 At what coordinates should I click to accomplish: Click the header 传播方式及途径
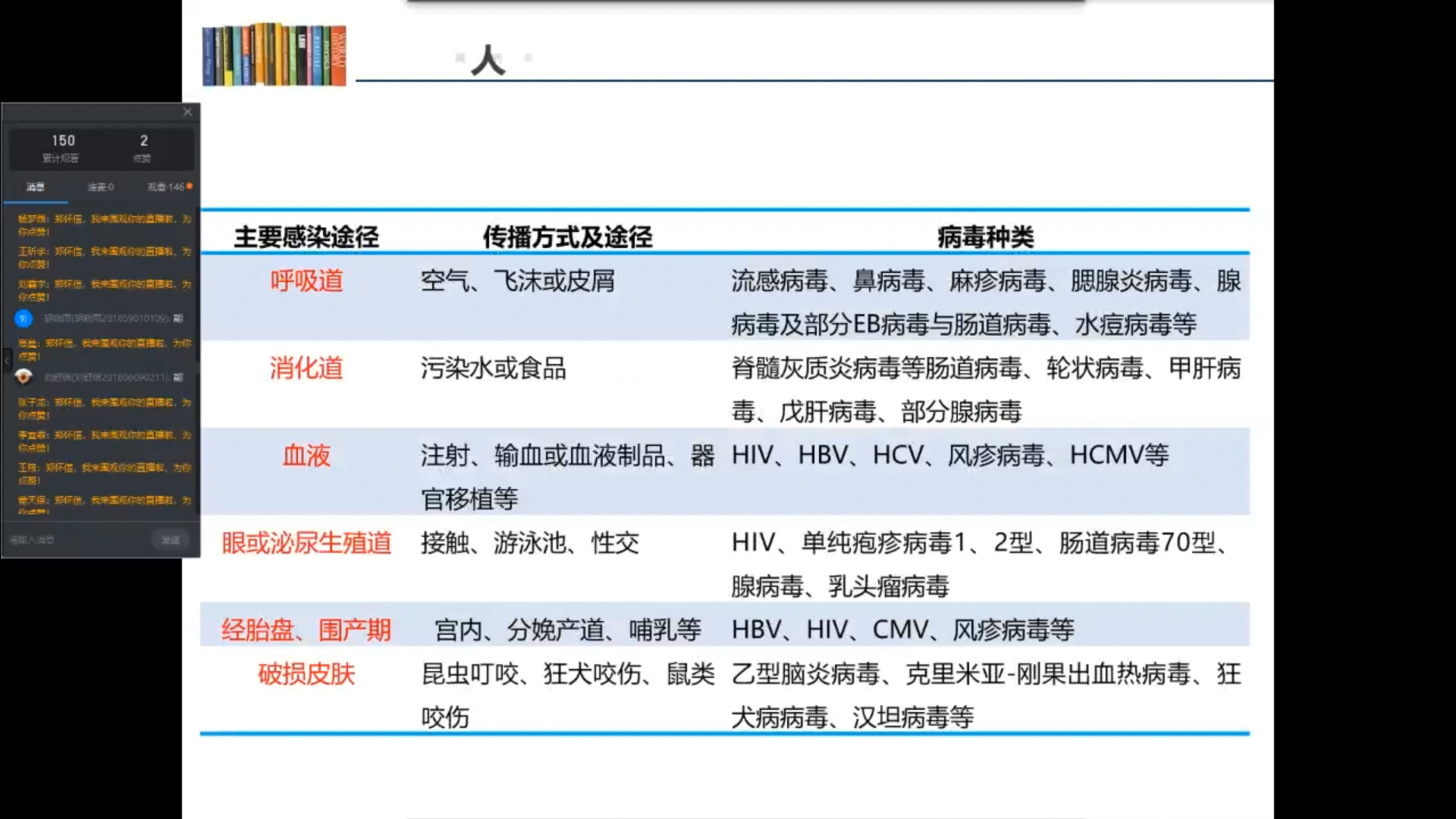[567, 237]
